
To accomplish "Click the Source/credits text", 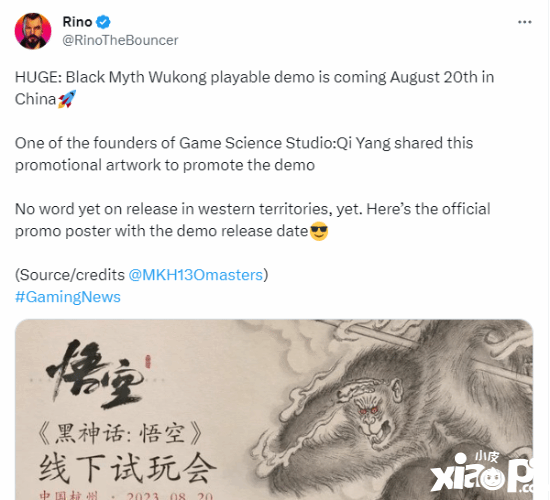I will pos(70,275).
